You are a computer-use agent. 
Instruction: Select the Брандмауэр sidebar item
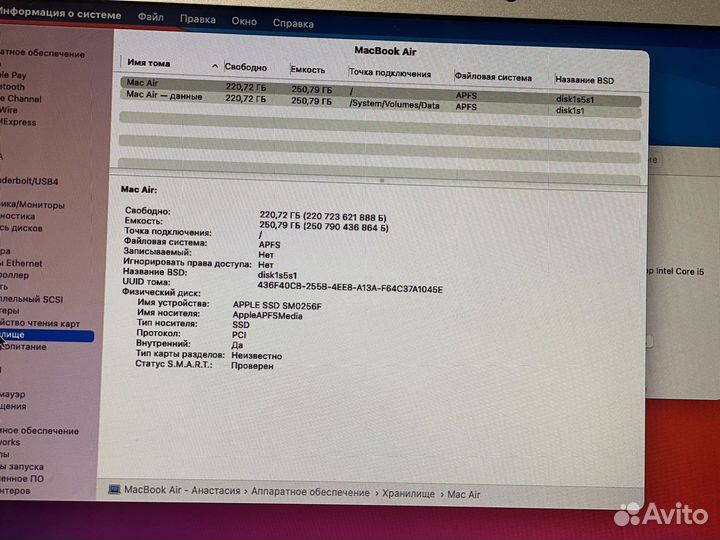[x=13, y=394]
